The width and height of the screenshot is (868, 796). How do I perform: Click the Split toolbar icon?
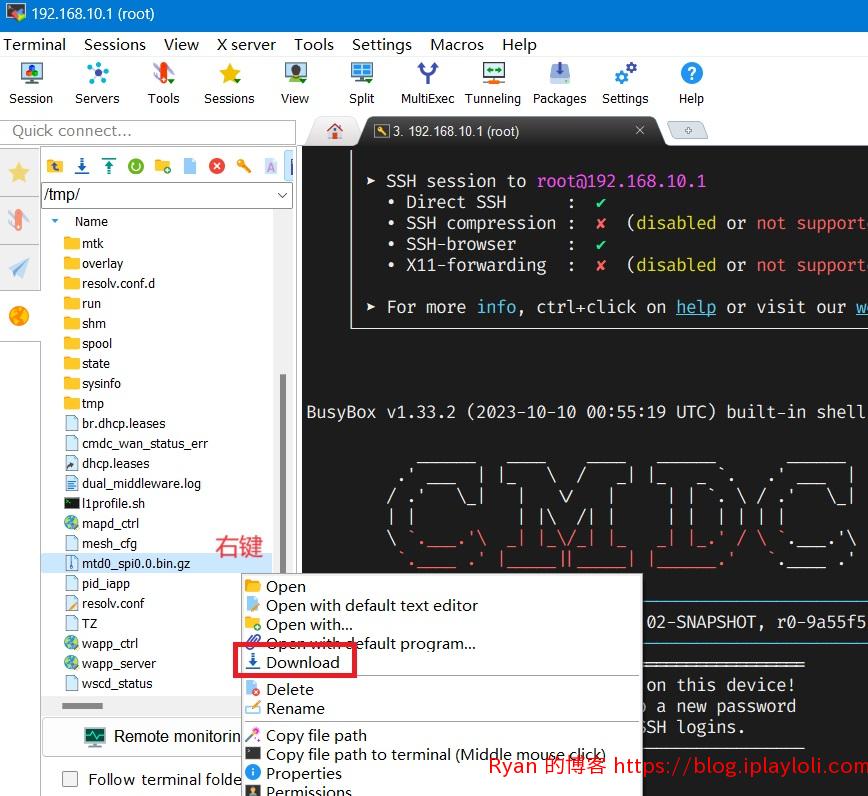361,83
